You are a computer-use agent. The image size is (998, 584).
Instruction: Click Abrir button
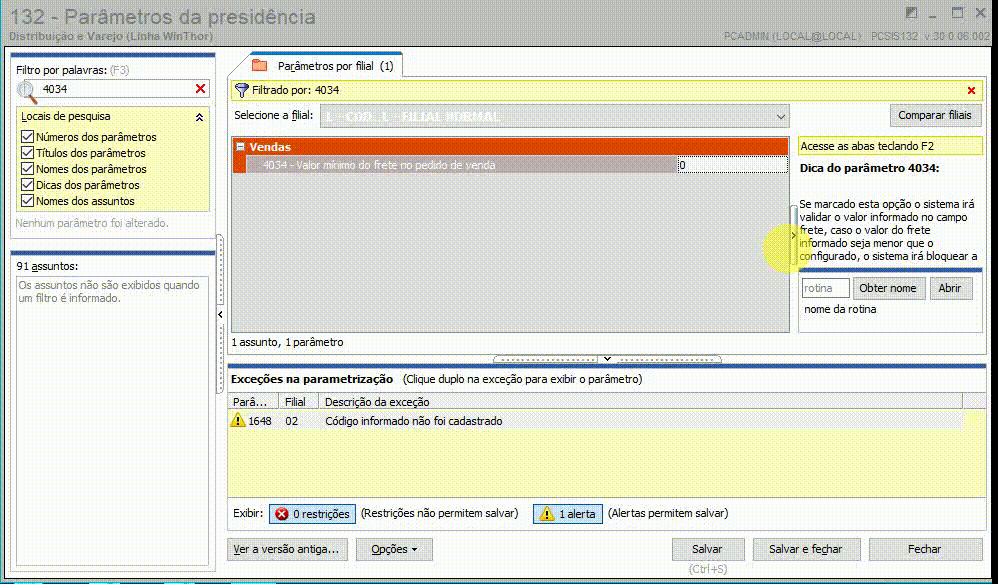click(950, 288)
